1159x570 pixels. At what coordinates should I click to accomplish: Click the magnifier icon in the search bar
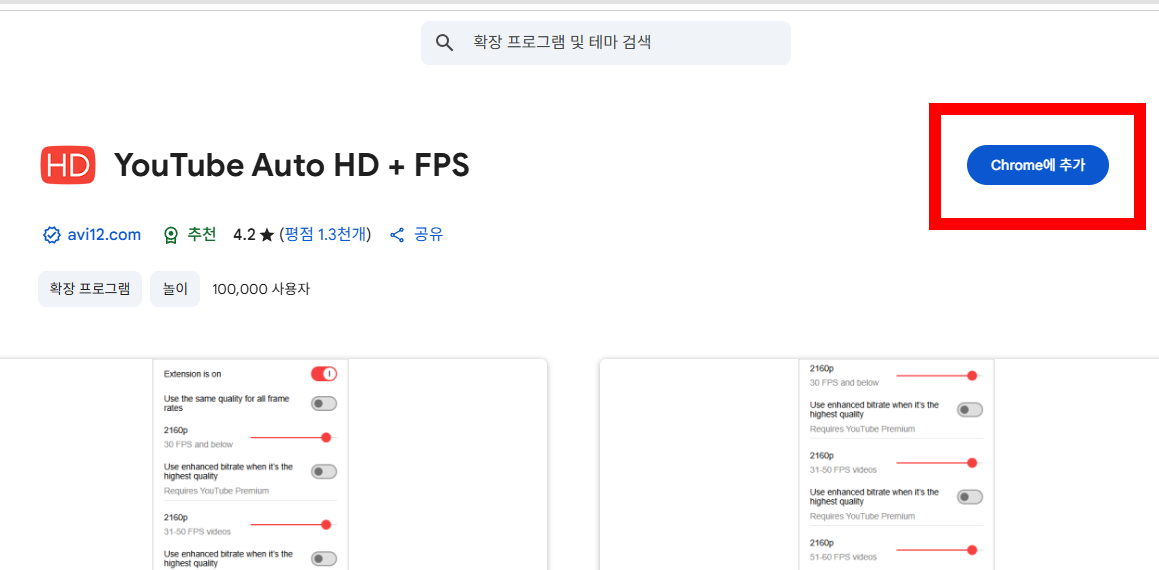(444, 43)
